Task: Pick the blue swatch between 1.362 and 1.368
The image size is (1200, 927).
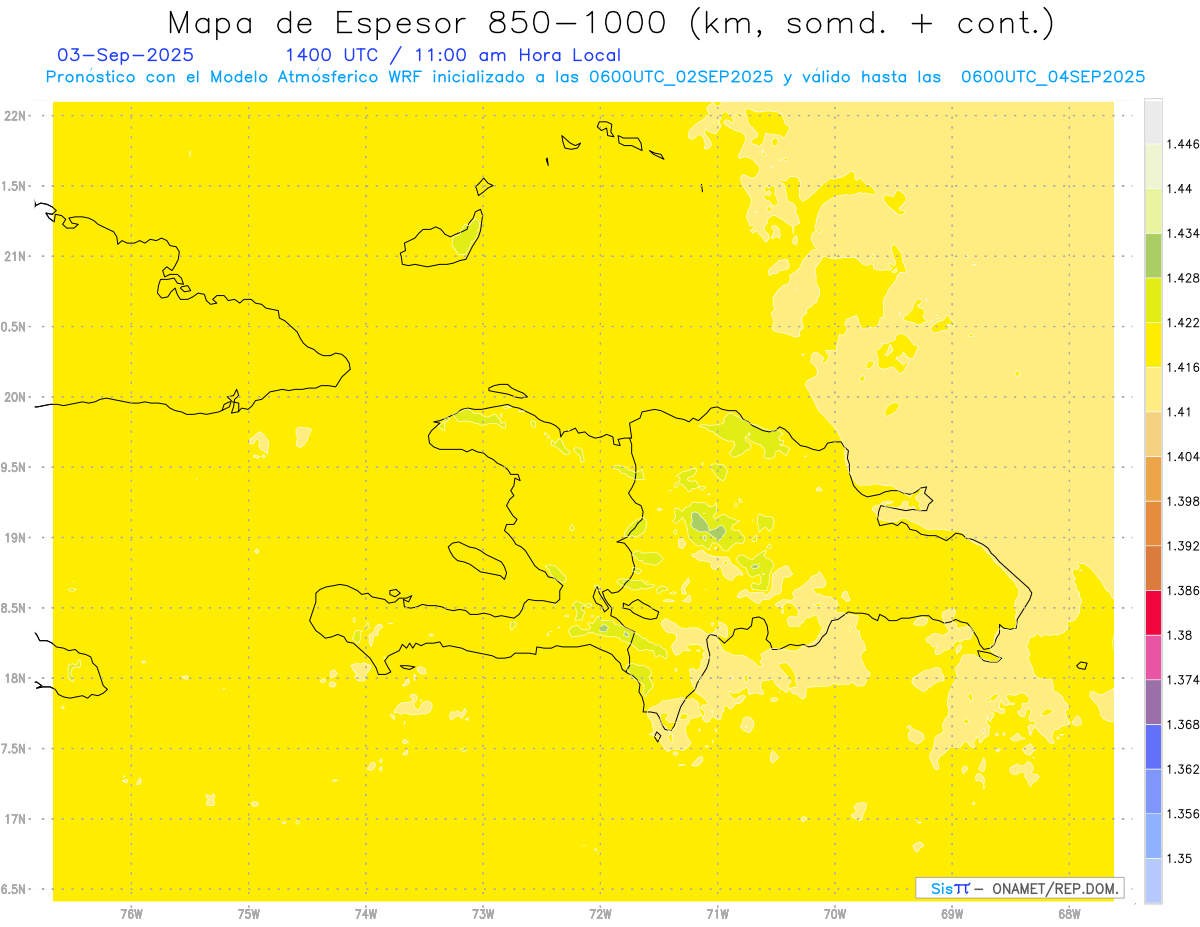Action: tap(1153, 746)
